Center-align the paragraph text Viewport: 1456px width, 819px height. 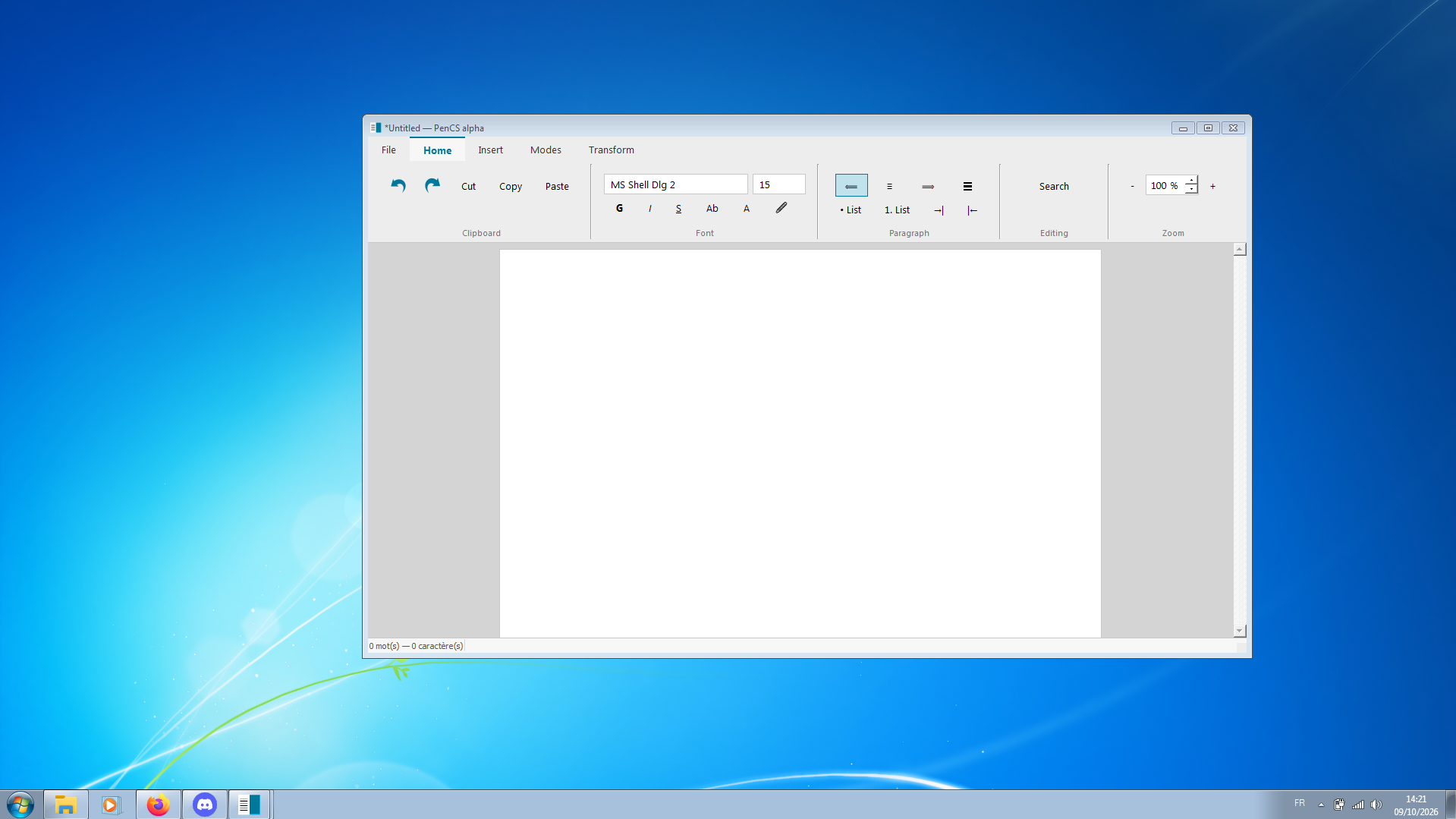(889, 186)
